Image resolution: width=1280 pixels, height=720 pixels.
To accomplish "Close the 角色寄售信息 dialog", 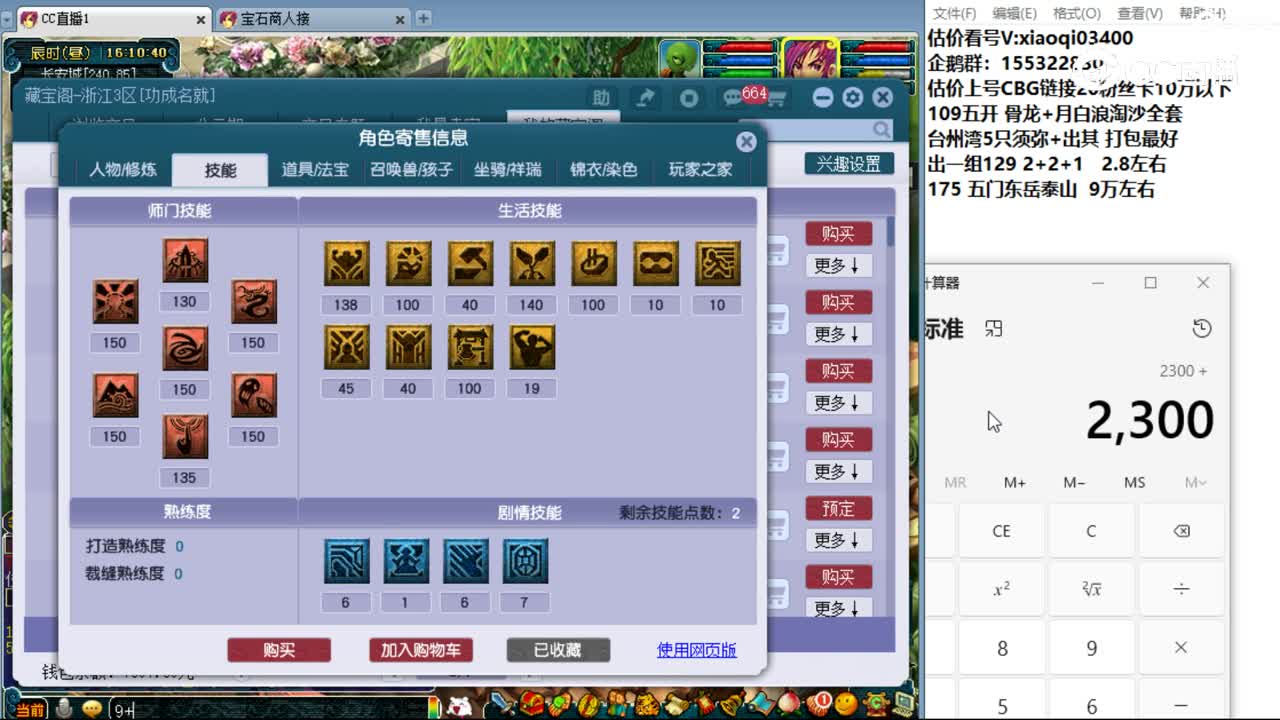I will (x=746, y=142).
